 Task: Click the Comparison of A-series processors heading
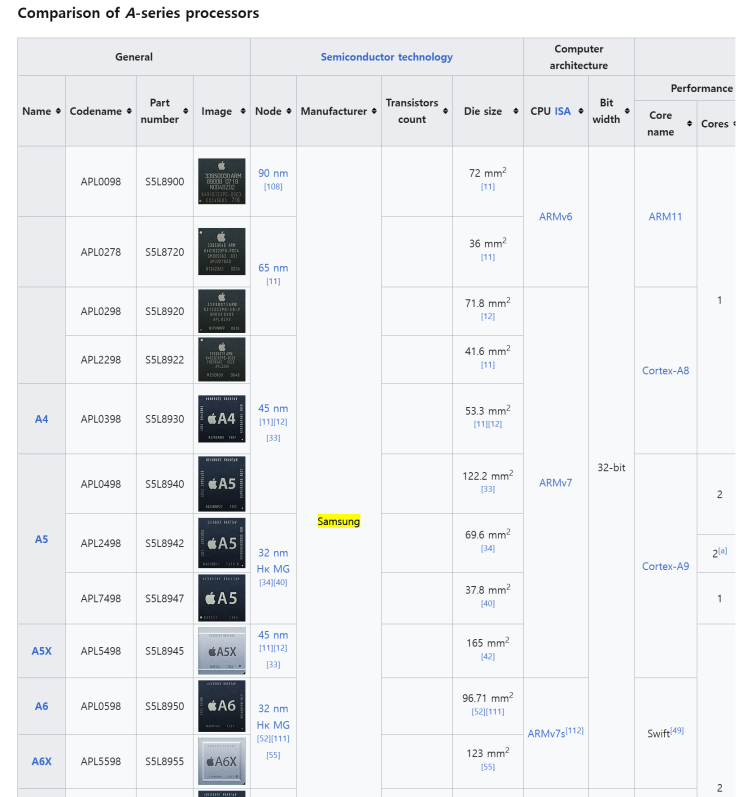click(138, 13)
